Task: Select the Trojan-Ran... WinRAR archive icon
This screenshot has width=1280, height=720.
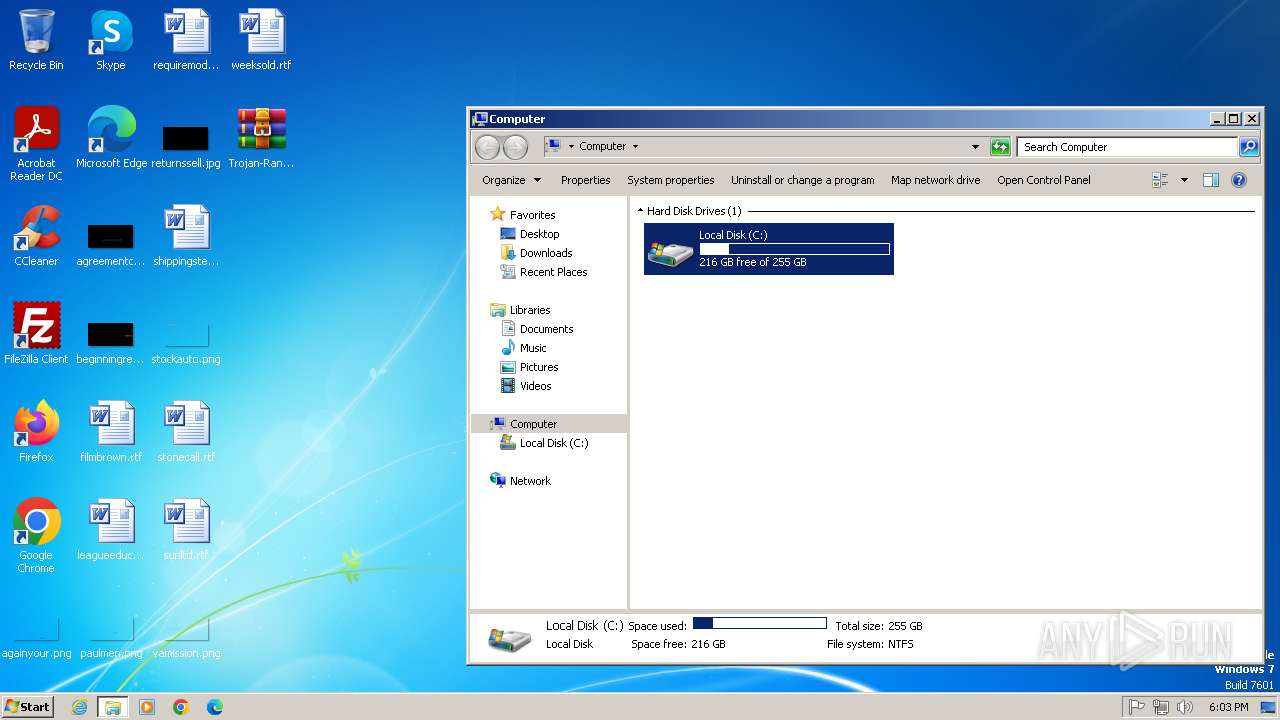Action: coord(262,138)
